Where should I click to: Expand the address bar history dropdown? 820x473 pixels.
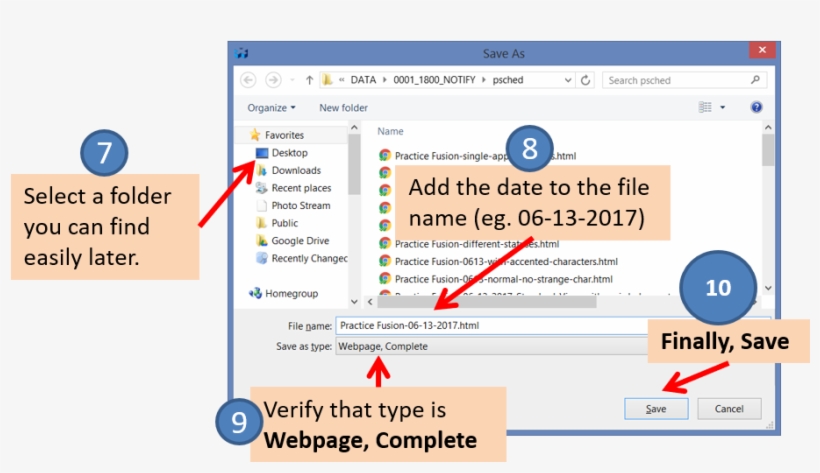coord(568,80)
